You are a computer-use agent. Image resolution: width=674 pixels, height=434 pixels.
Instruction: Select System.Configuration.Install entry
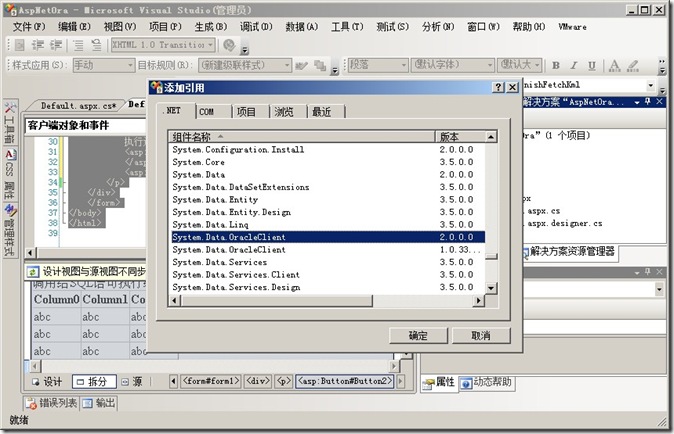point(327,150)
